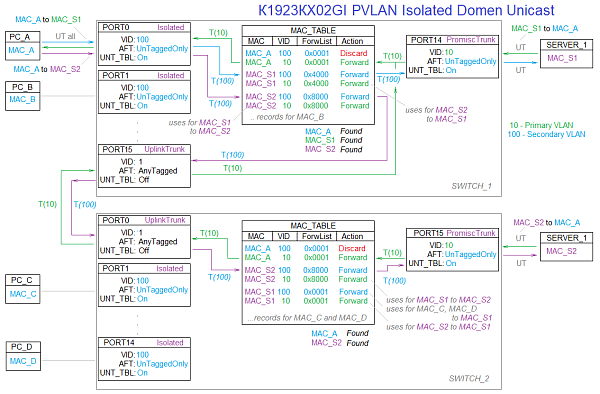Click the red Discard action in upper MAC_TABLE
Viewport: 600px width, 394px height.
[x=354, y=53]
